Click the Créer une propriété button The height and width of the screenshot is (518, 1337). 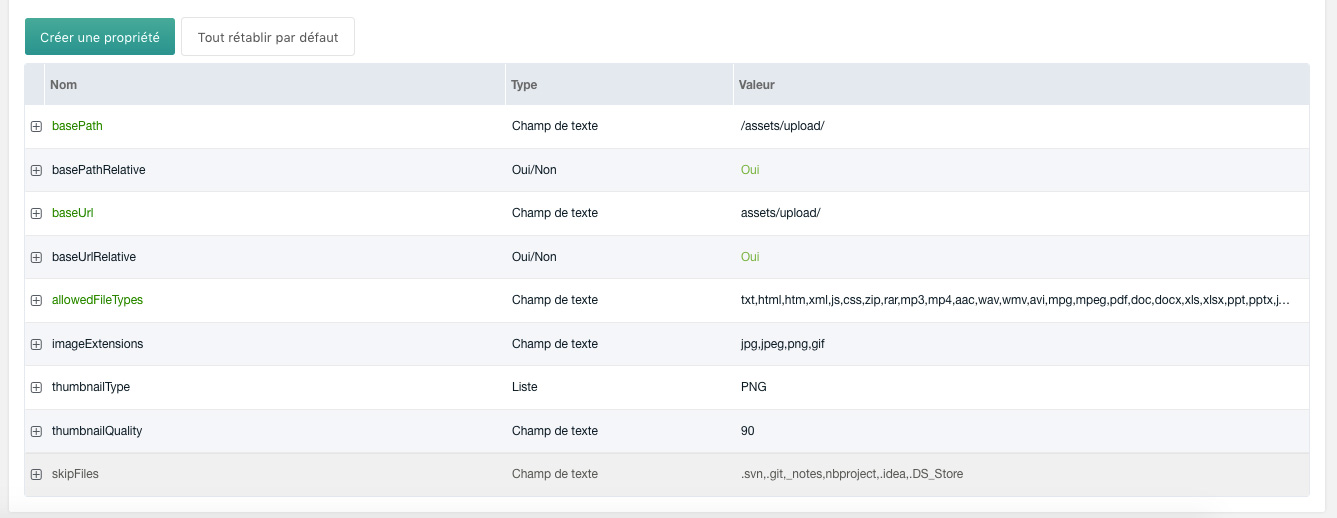pos(100,37)
